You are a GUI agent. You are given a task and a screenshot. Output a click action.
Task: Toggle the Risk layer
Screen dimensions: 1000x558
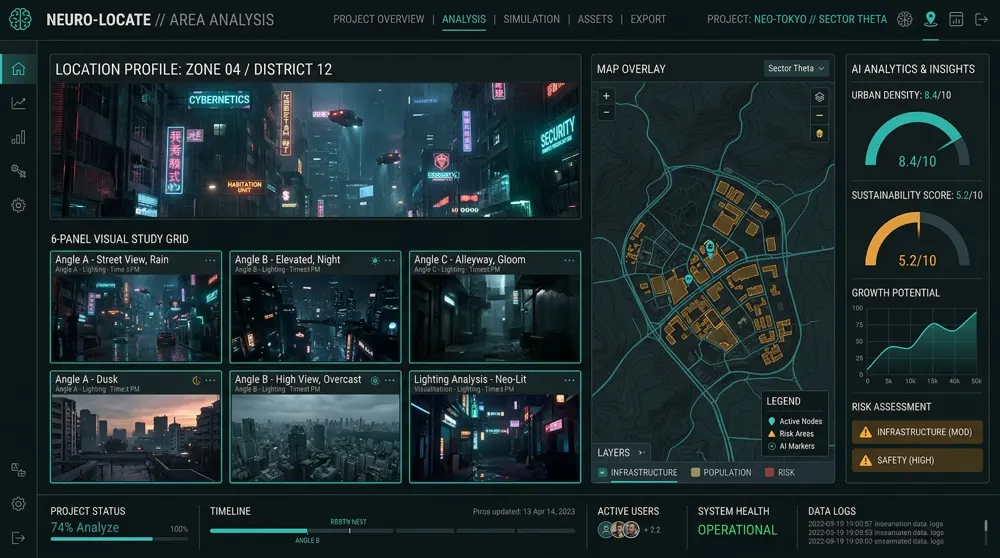(x=779, y=473)
